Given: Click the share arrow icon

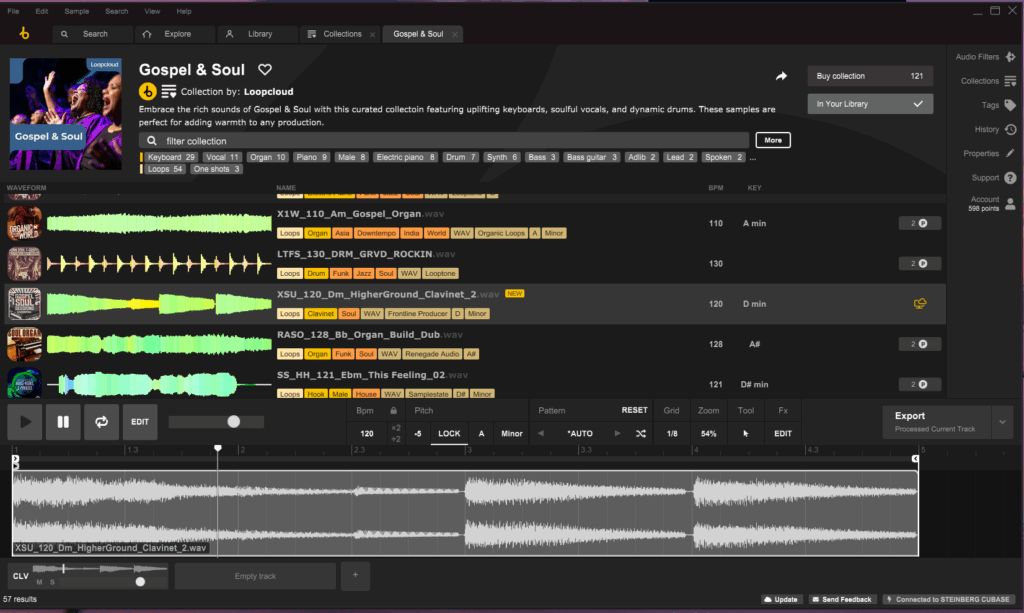Looking at the screenshot, I should click(x=781, y=76).
